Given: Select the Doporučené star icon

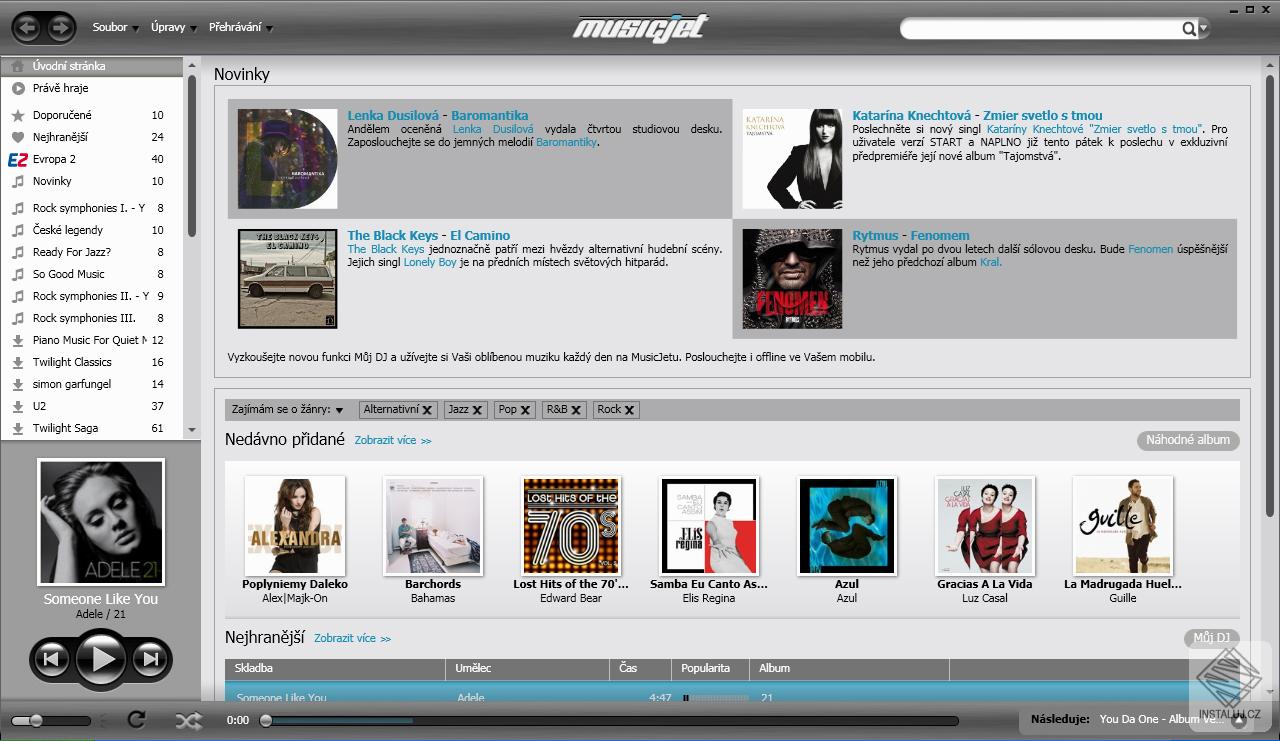Looking at the screenshot, I should [16, 114].
